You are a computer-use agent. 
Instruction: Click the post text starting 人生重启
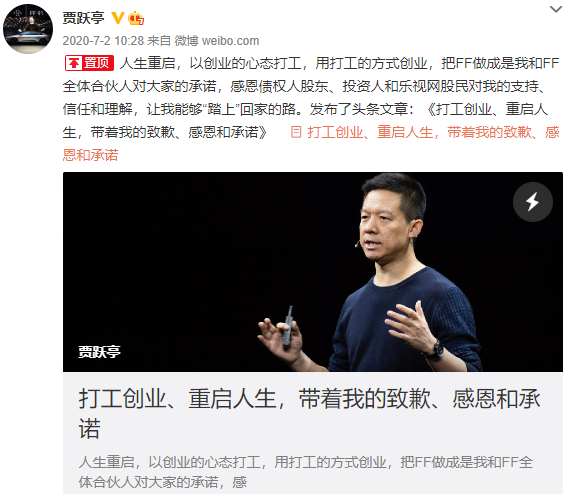coord(312,98)
